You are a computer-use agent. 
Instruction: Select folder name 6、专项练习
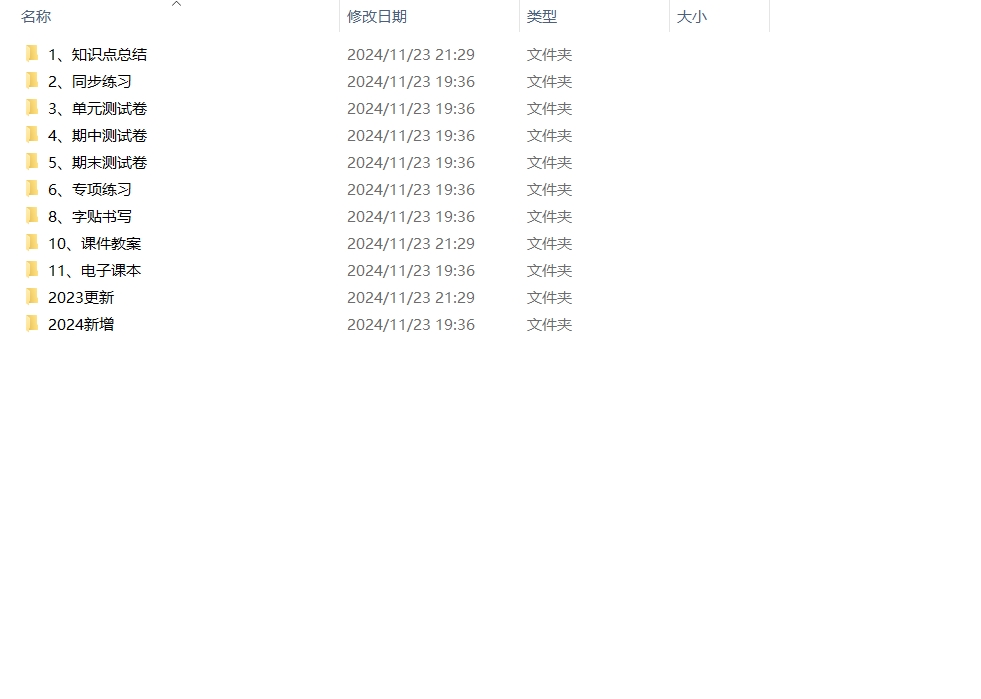point(90,189)
